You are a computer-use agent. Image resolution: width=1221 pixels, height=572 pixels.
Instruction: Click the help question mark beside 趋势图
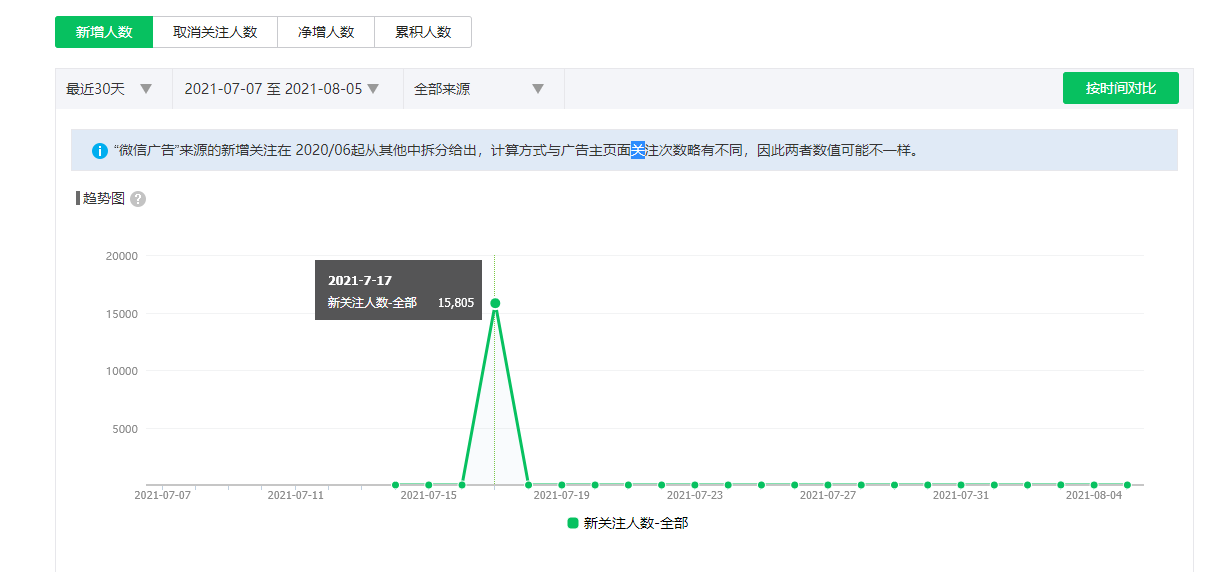point(138,199)
